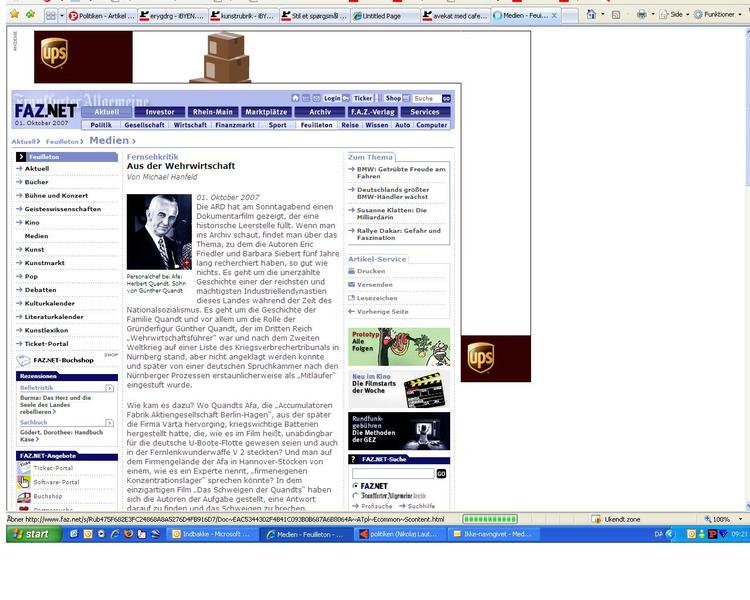This screenshot has height=600, width=750.
Task: Switch to the kunstrubrik - iBY tab
Action: [243, 16]
